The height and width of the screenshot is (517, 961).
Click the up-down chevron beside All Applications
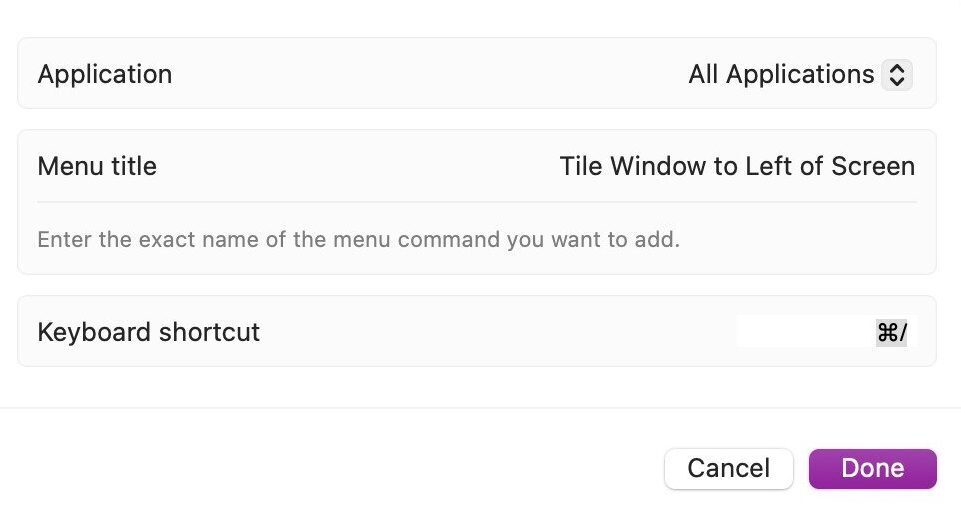click(897, 75)
